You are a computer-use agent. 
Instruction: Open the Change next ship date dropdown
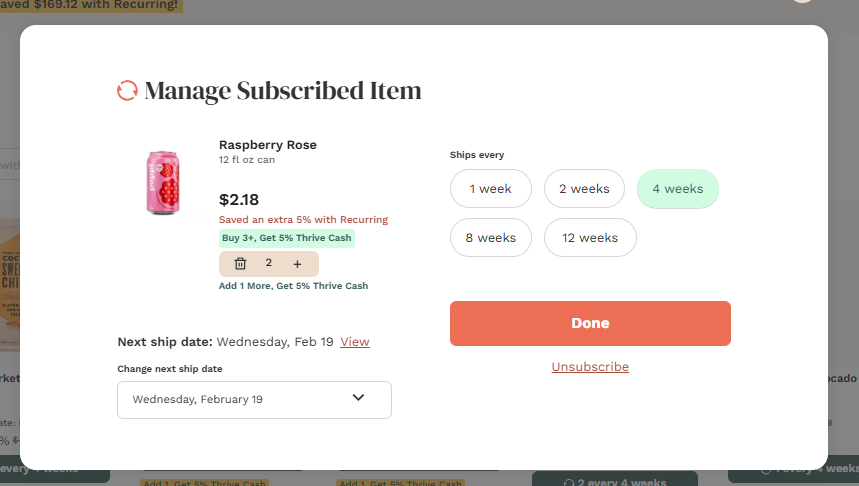pos(254,399)
